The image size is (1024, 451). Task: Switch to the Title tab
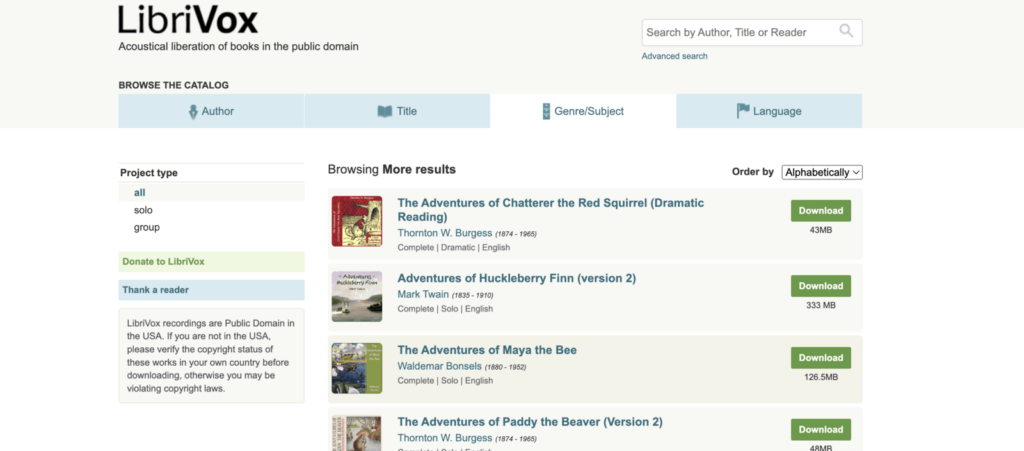(x=397, y=111)
